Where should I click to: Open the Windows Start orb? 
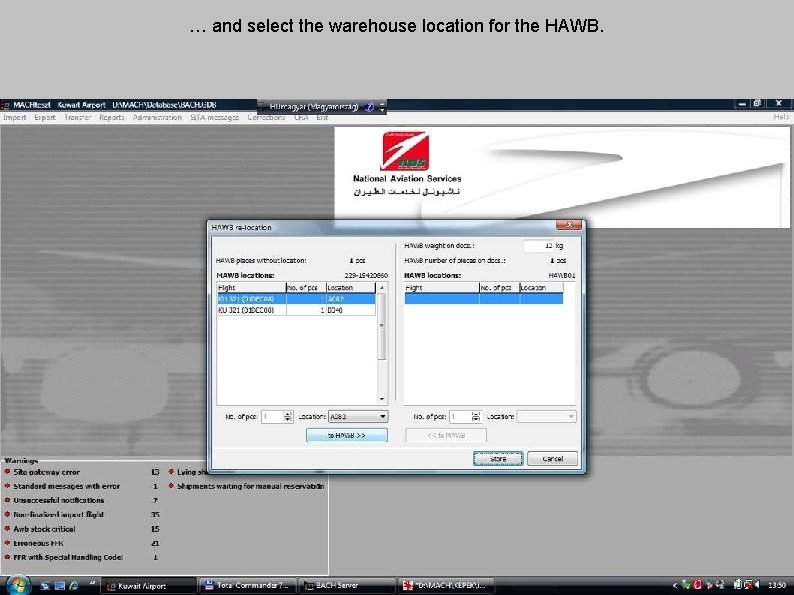[x=18, y=585]
